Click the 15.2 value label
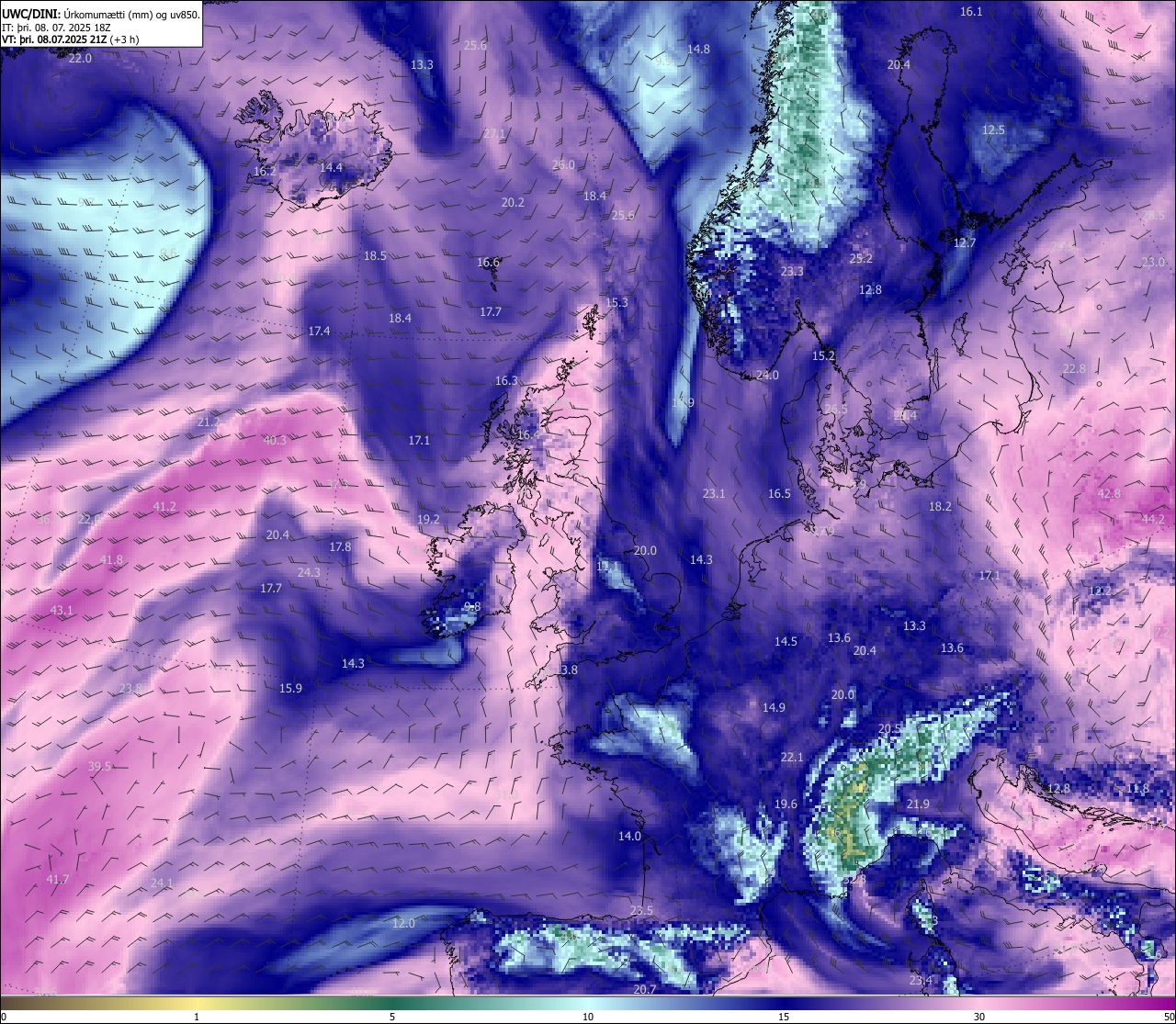1176x1024 pixels. click(823, 355)
